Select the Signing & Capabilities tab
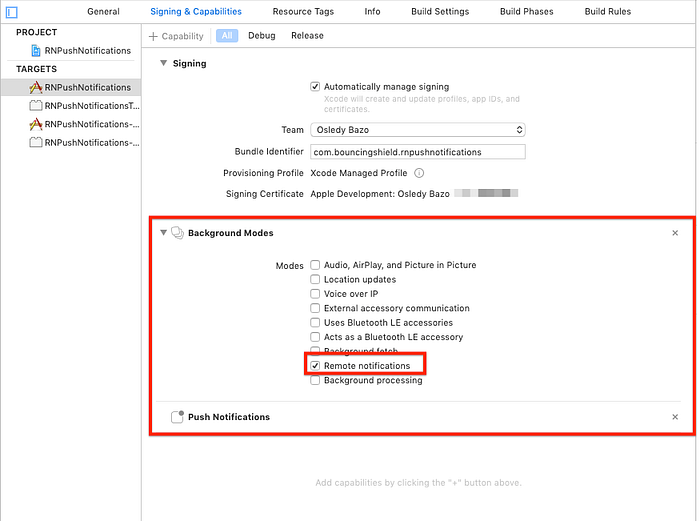The width and height of the screenshot is (700, 521). pyautogui.click(x=196, y=12)
